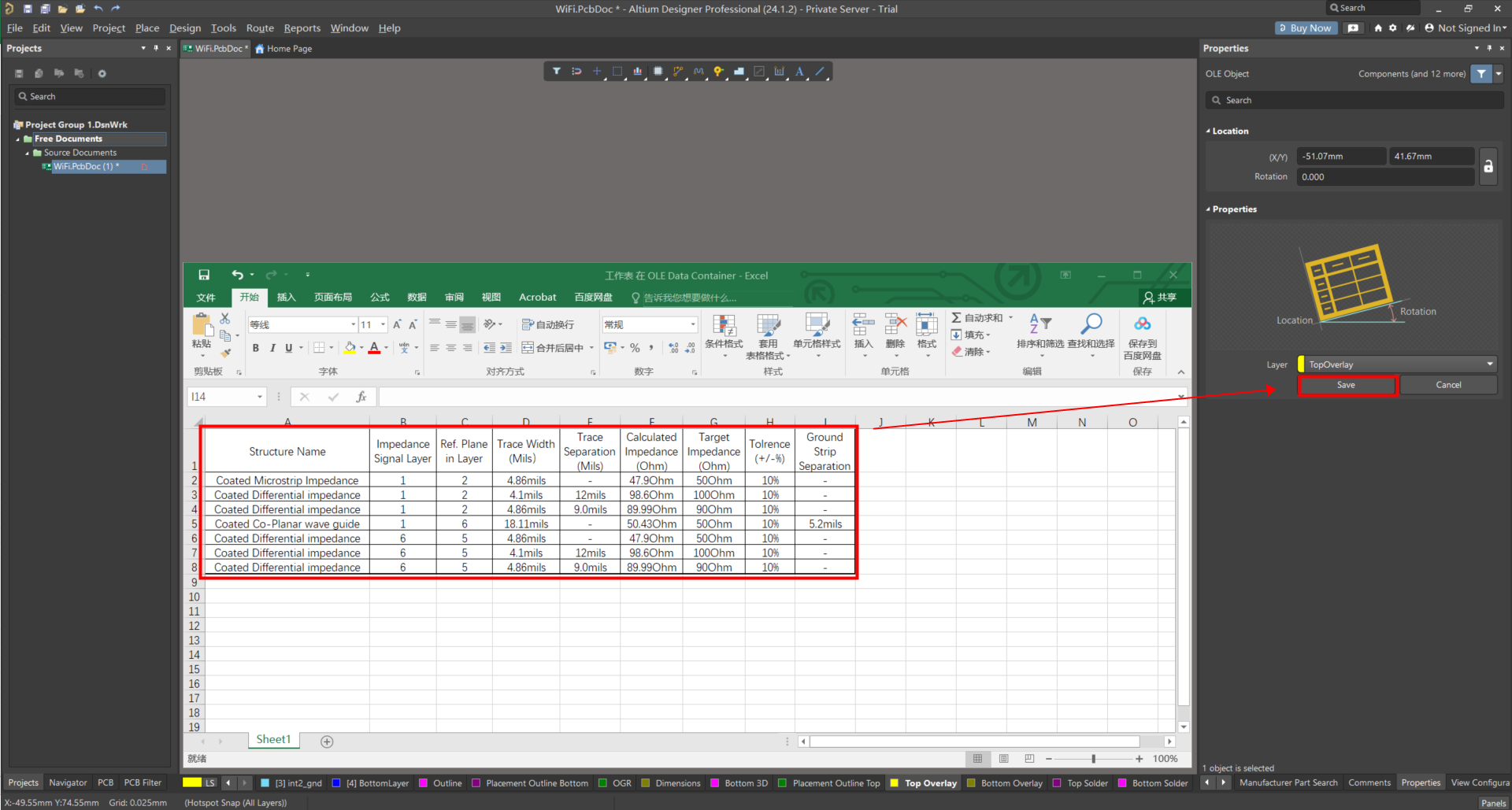This screenshot has width=1512, height=810.
Task: Click the Rotation input field
Action: pos(1384,177)
